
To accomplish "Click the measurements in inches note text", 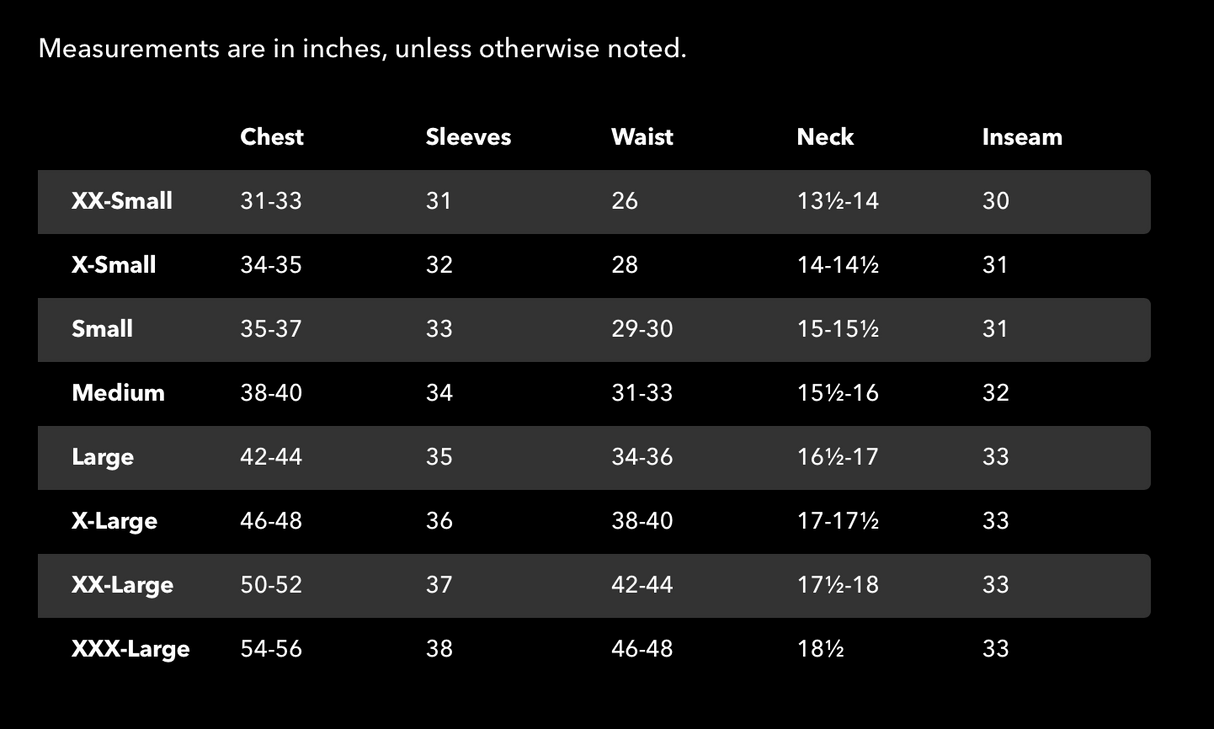I will point(362,48).
